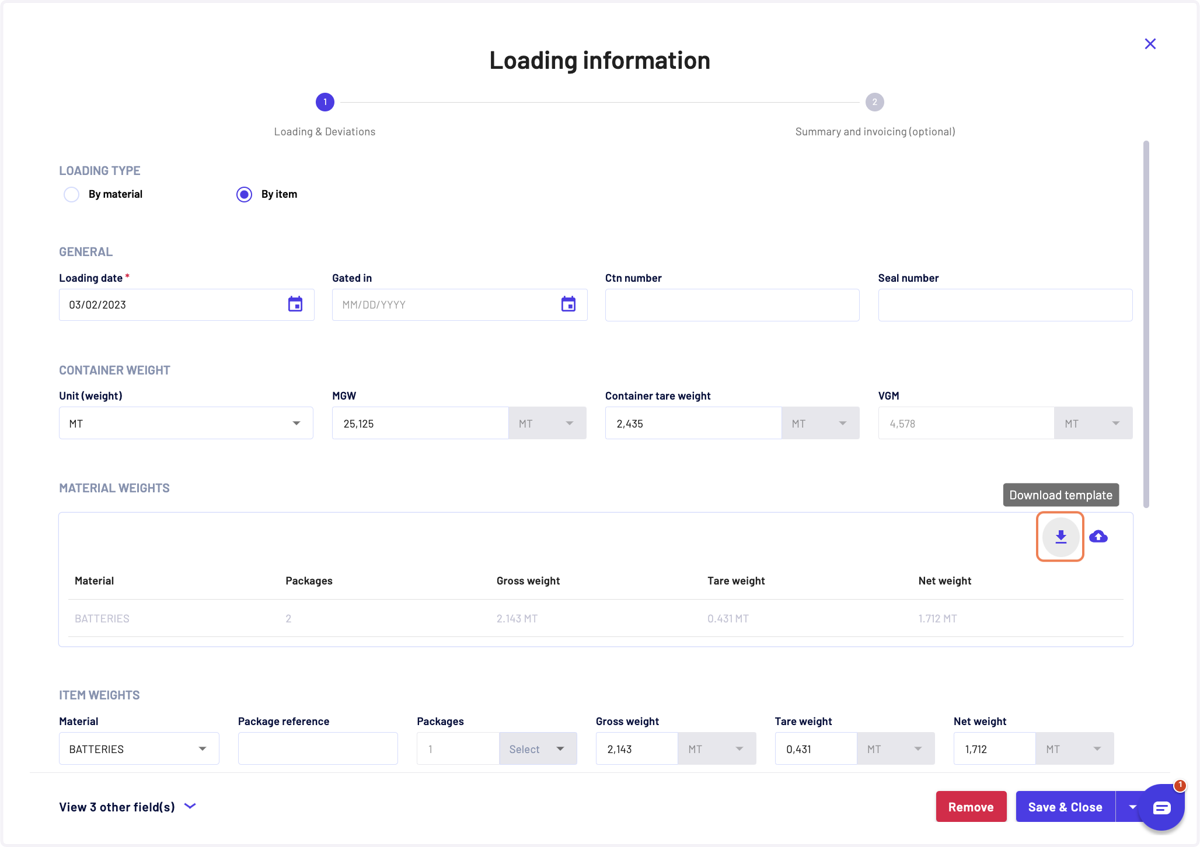Focus the Seal number field
This screenshot has width=1200, height=847.
(1005, 305)
